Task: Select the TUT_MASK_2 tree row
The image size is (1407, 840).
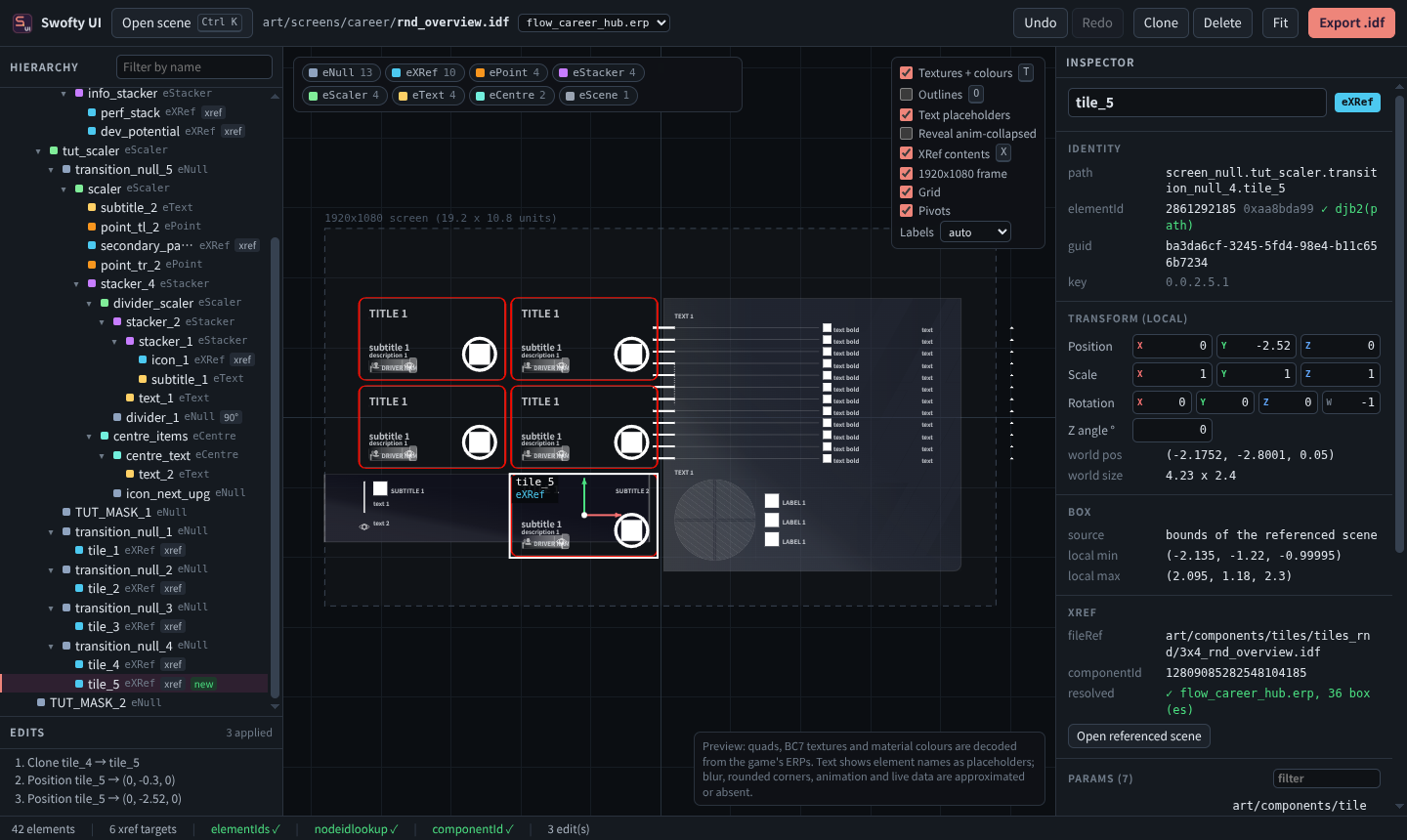Action: pyautogui.click(x=134, y=702)
